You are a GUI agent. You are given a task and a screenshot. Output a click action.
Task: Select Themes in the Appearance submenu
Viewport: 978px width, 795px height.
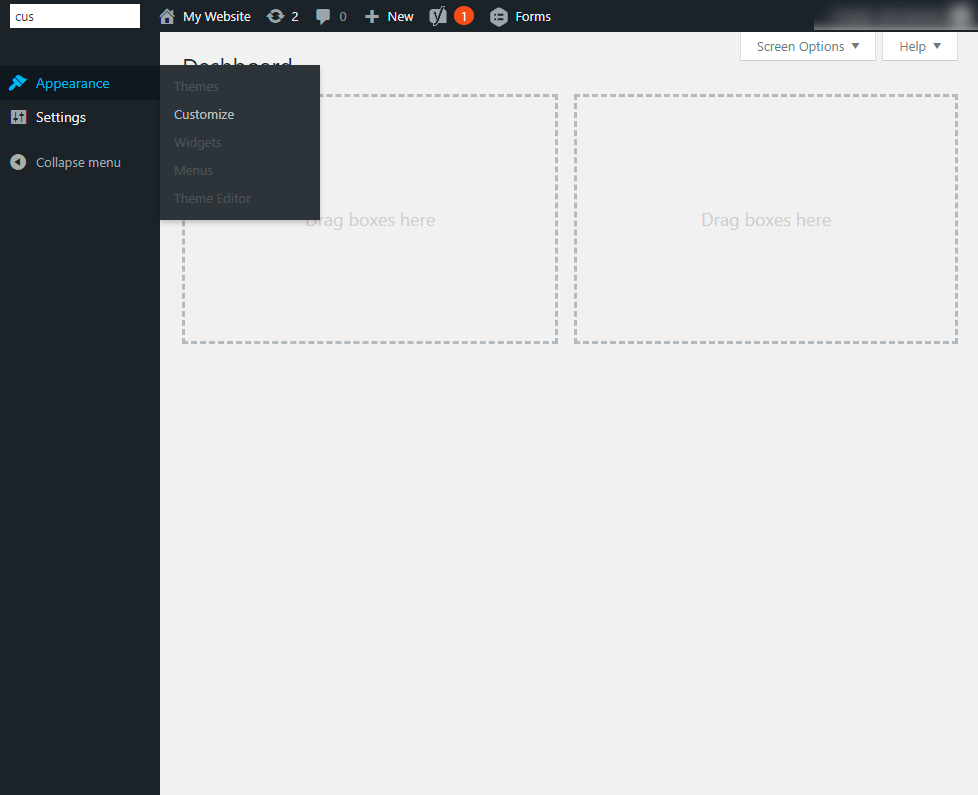pyautogui.click(x=196, y=86)
